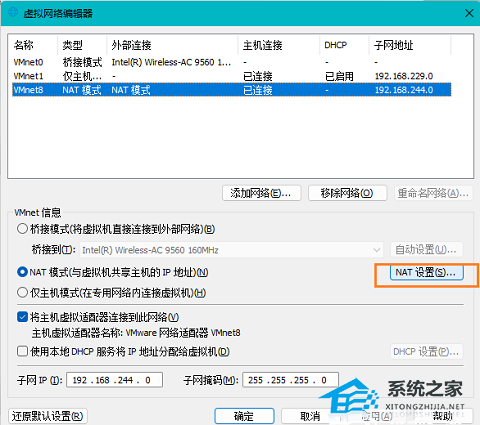Click the 主机连接 column header
The width and height of the screenshot is (480, 425).
point(279,45)
